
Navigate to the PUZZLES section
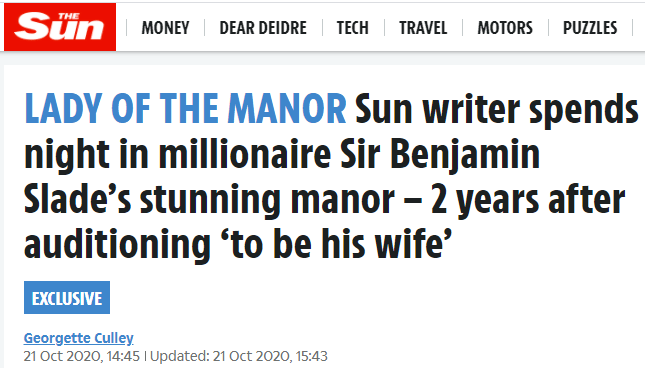pyautogui.click(x=590, y=28)
